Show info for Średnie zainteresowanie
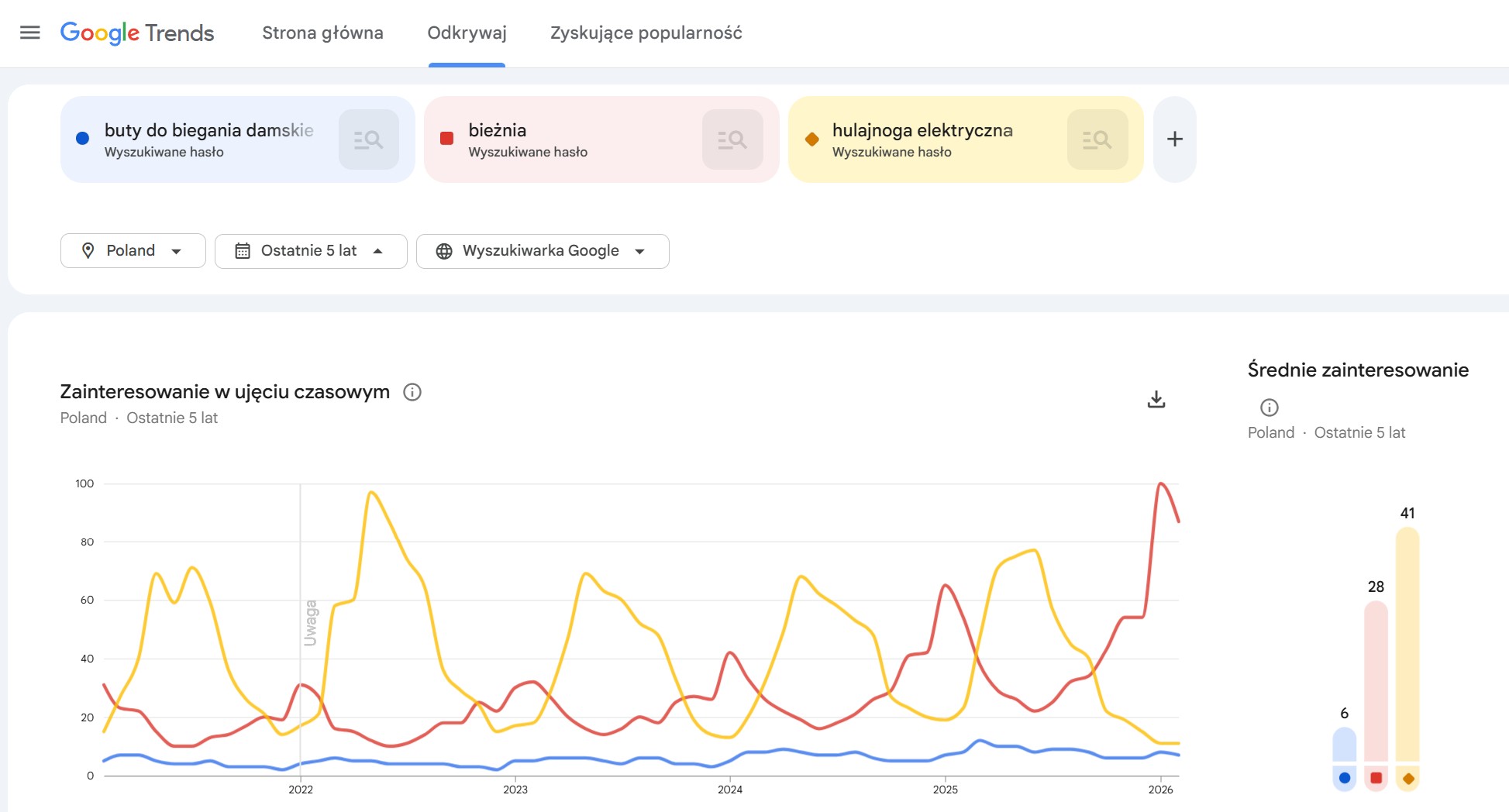Screen dimensions: 1509x812 tap(1269, 408)
